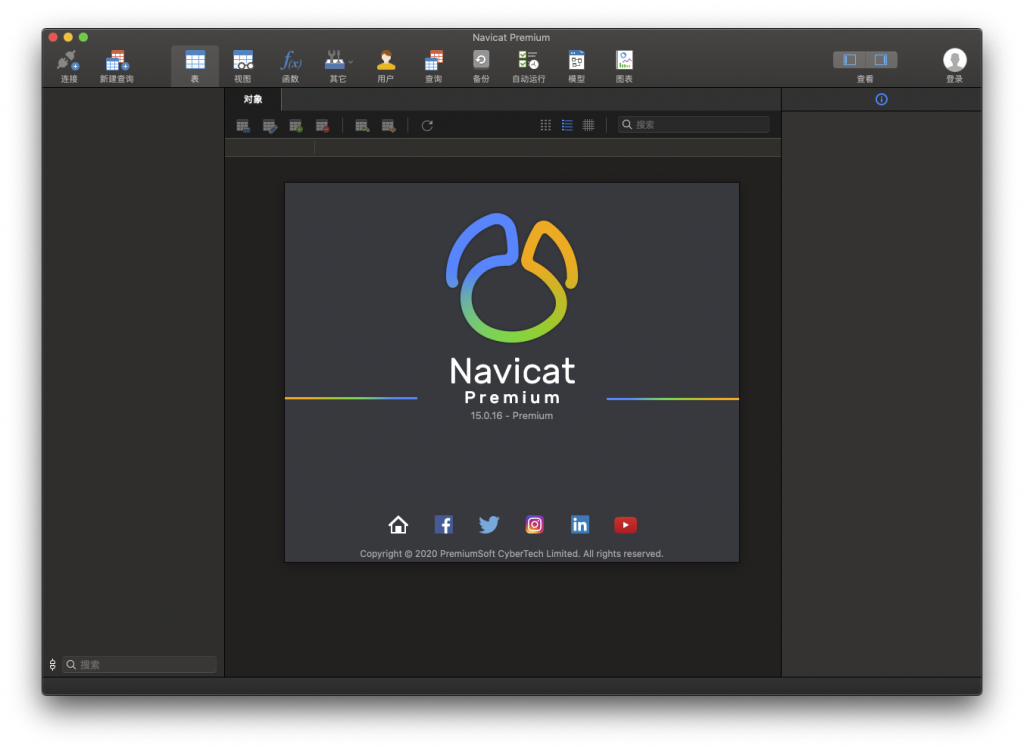
Task: Focus the object 搜索 search field
Action: click(694, 125)
